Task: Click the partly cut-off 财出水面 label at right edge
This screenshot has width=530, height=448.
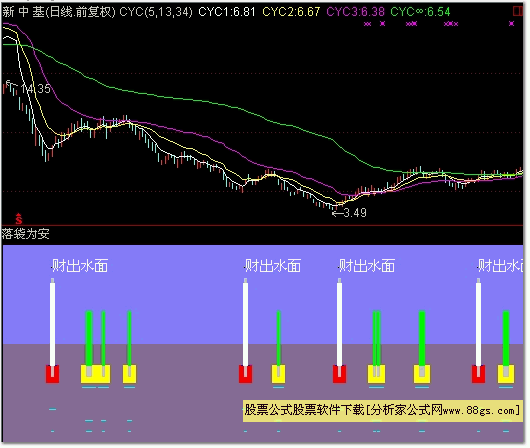Action: [x=501, y=265]
